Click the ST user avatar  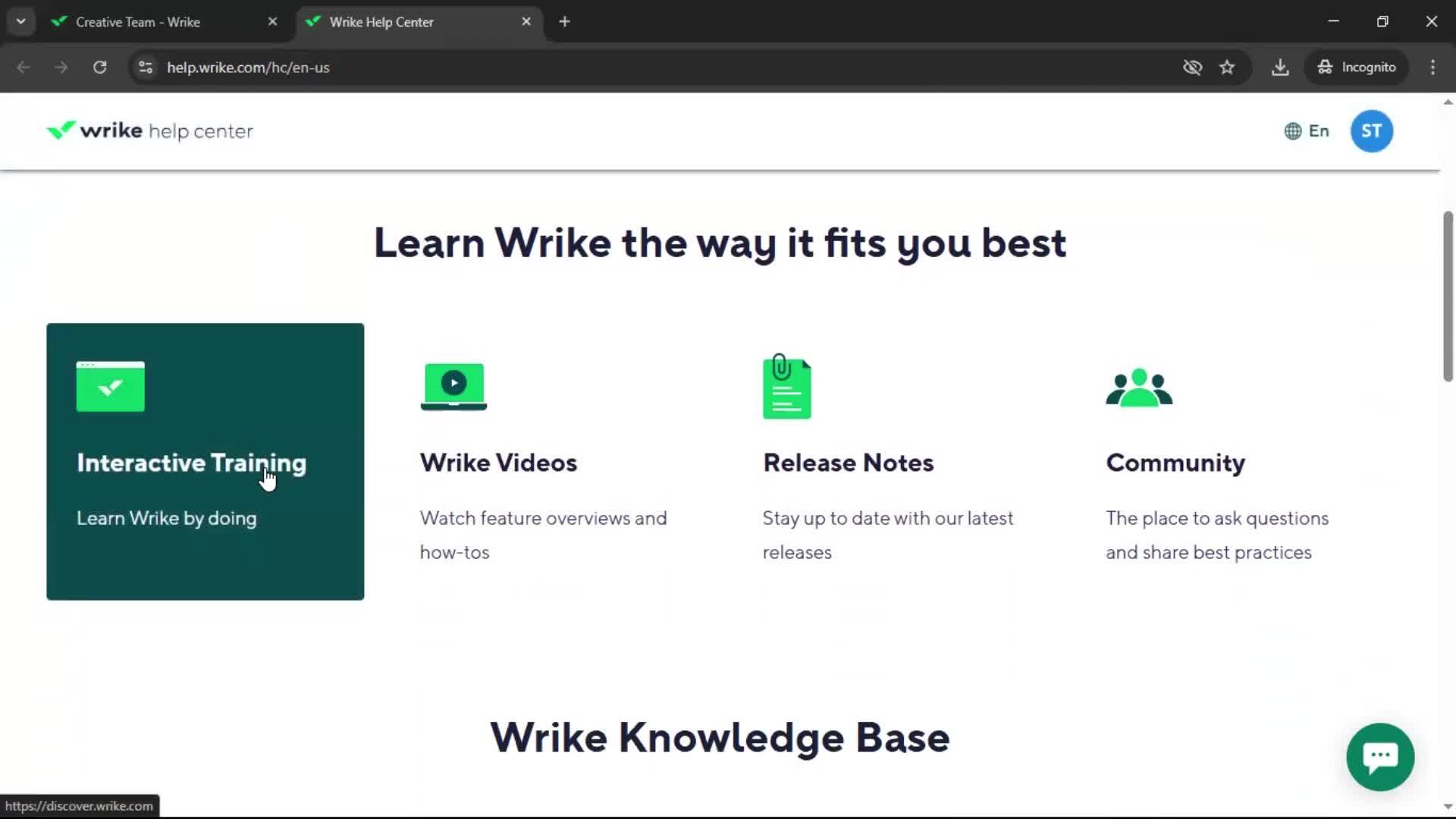click(x=1371, y=131)
